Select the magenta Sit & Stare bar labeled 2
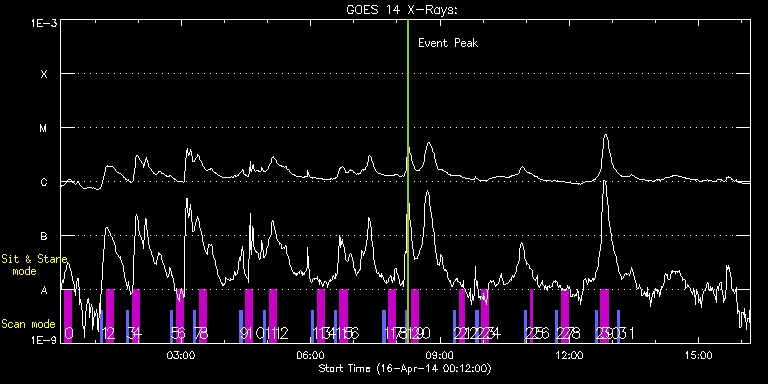The height and width of the screenshot is (384, 768). (110, 316)
